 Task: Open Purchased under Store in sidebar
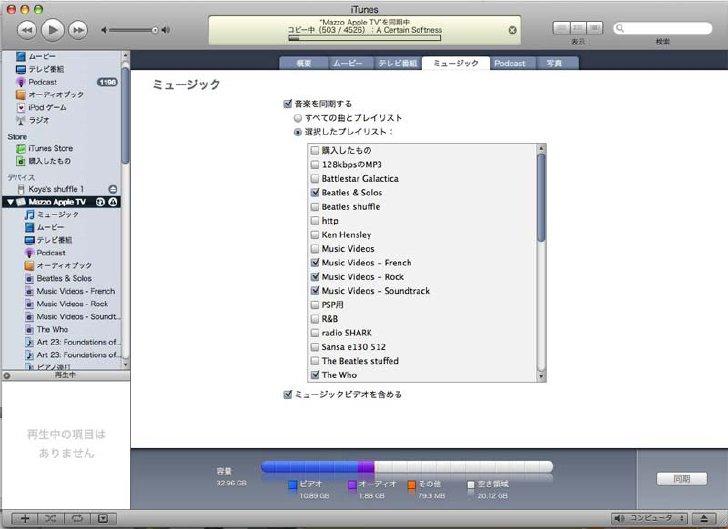tap(43, 161)
